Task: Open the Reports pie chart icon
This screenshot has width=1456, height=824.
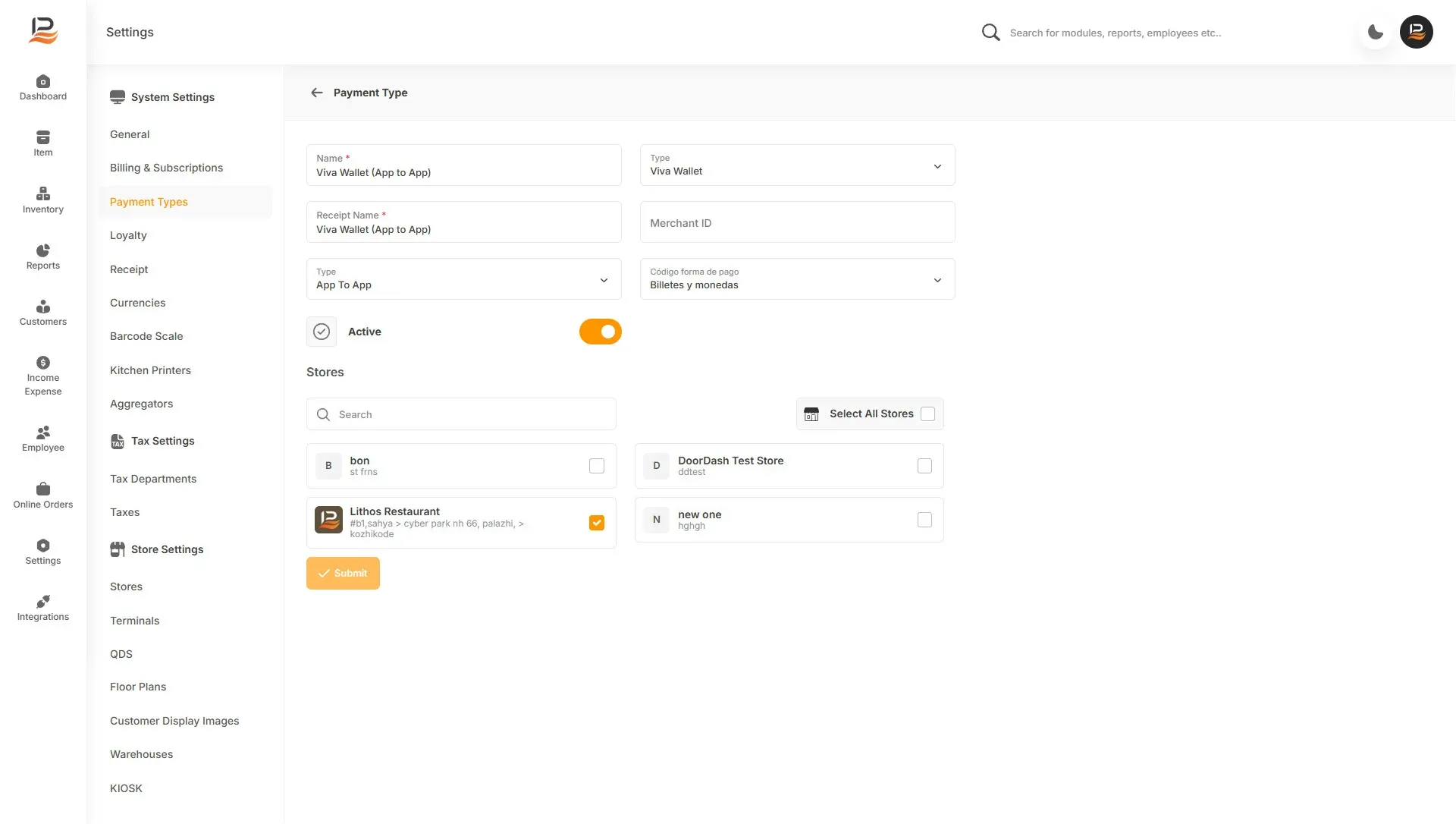Action: click(x=43, y=250)
